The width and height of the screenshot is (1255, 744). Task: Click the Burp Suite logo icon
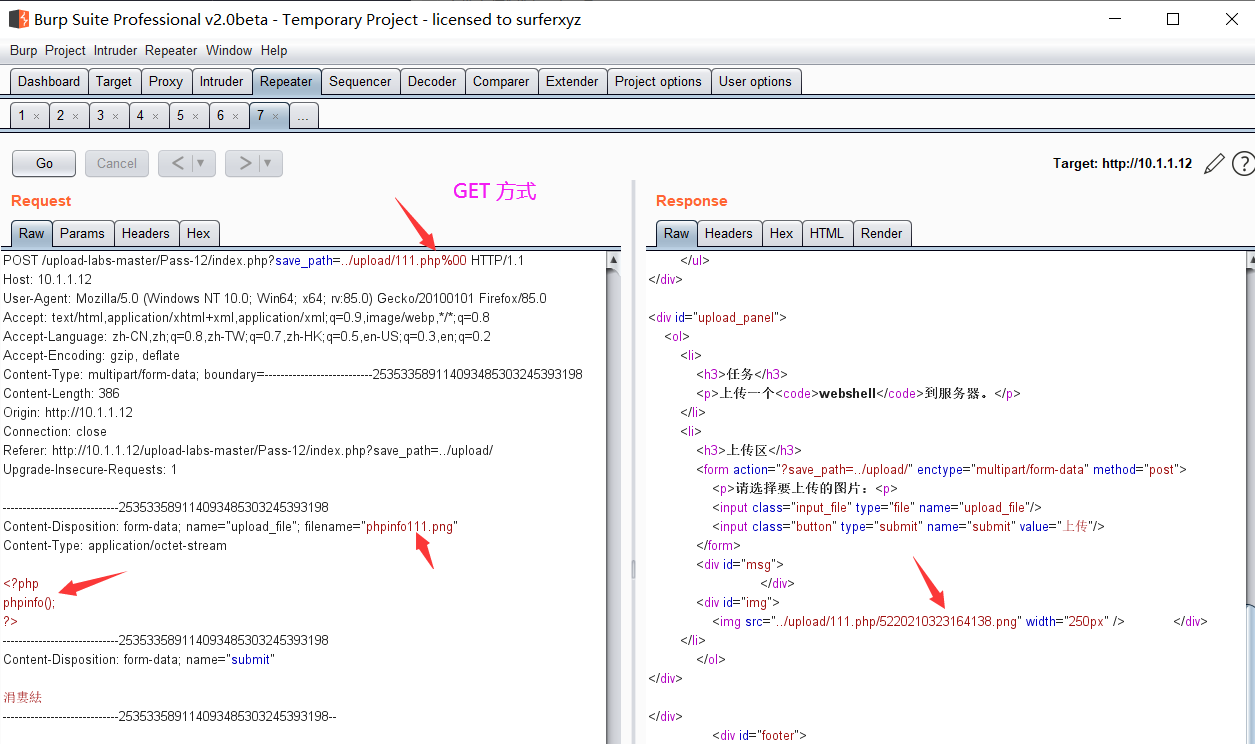(x=18, y=19)
